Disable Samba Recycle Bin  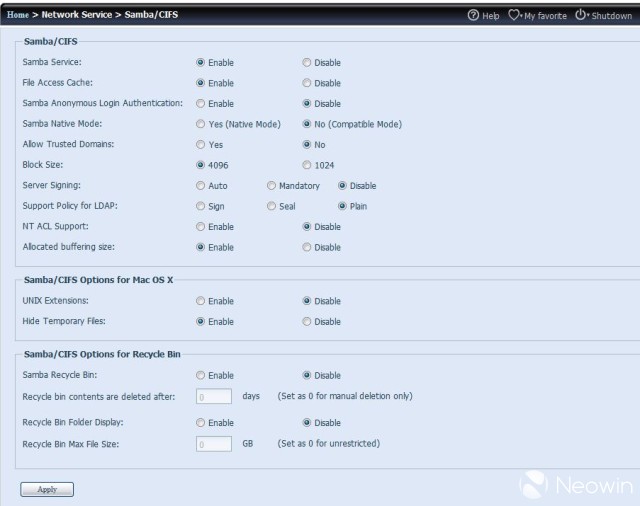(x=307, y=375)
